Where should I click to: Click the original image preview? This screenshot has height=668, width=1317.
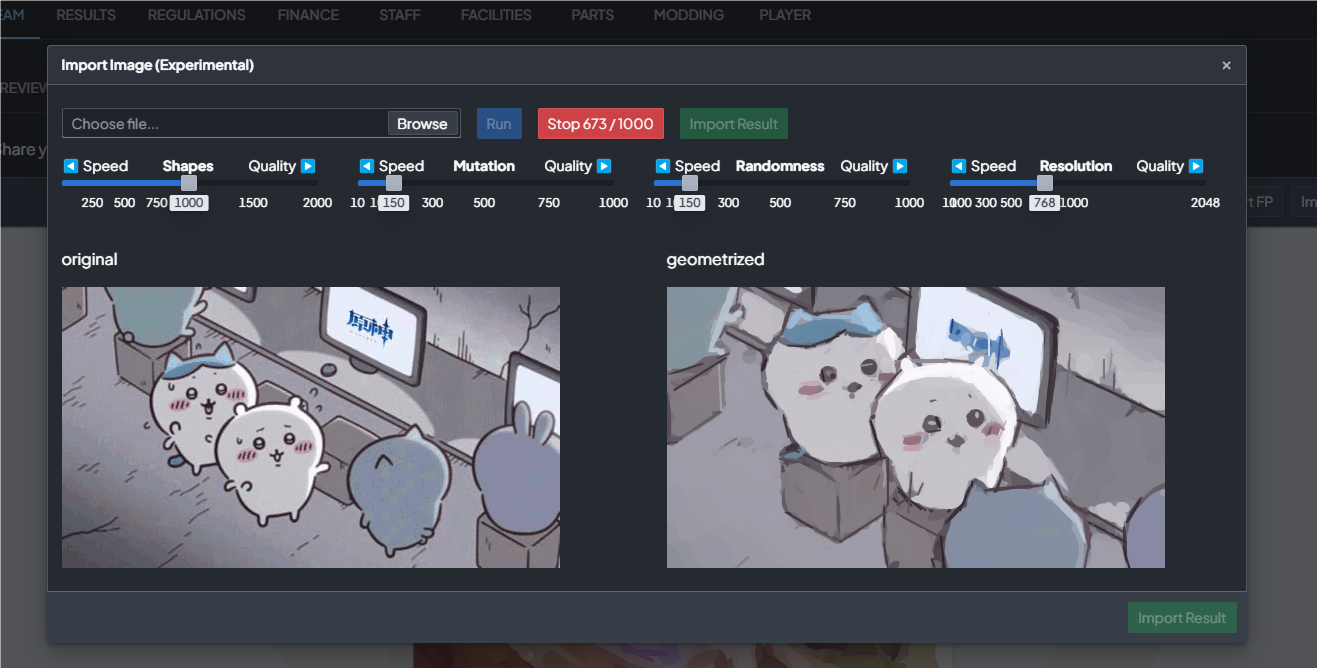click(311, 428)
